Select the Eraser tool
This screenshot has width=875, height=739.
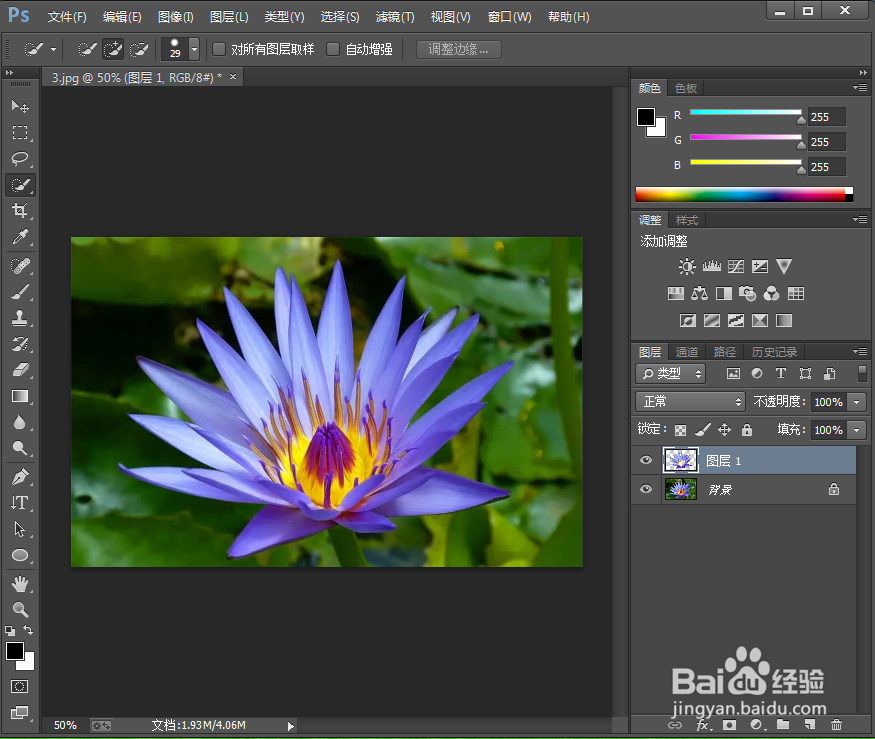[20, 370]
